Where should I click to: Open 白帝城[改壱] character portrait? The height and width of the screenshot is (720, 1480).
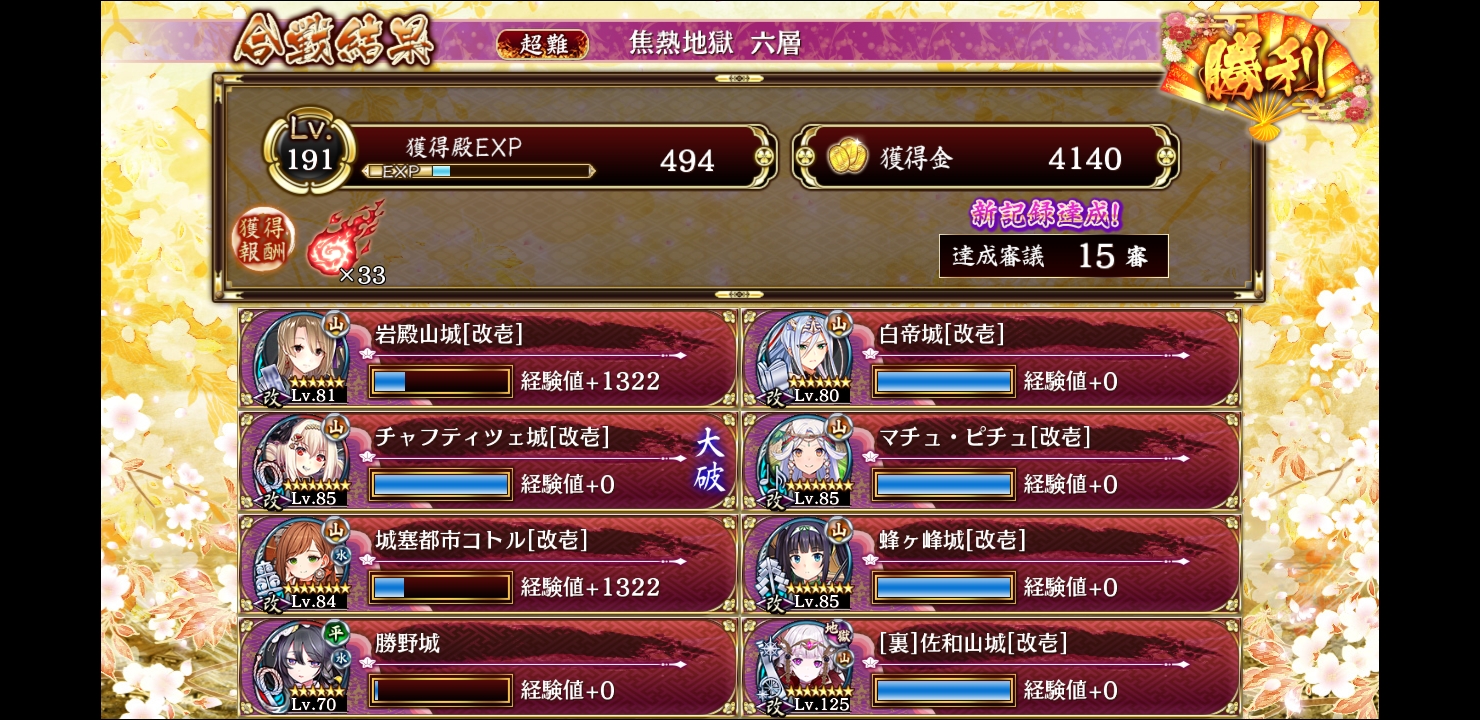click(x=803, y=358)
